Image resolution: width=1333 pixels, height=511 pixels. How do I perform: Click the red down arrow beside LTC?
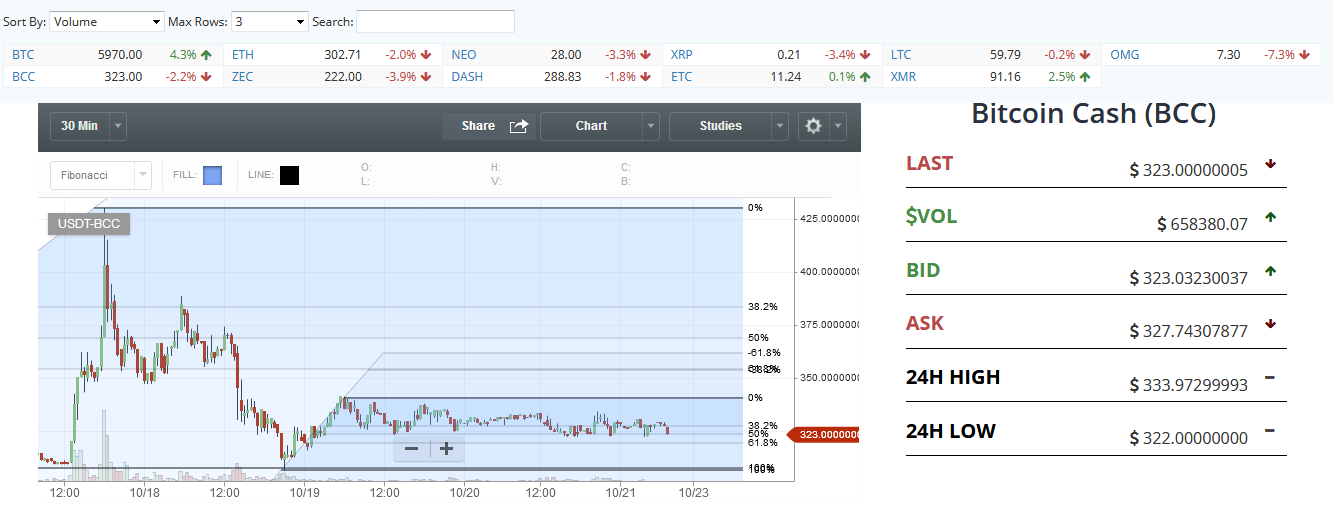[x=1085, y=55]
